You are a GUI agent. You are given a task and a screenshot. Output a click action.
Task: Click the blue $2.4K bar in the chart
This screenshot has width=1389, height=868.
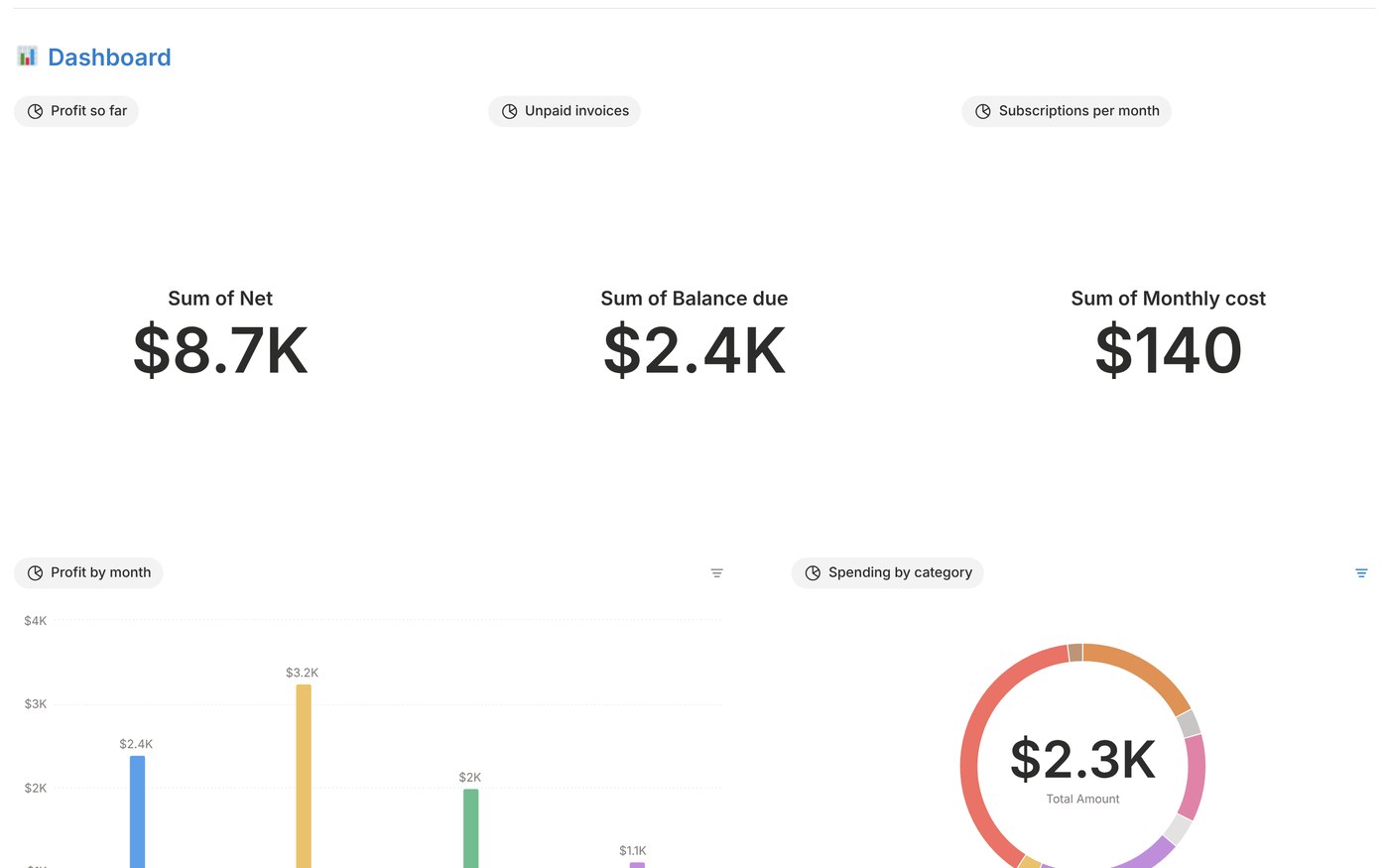(x=137, y=811)
